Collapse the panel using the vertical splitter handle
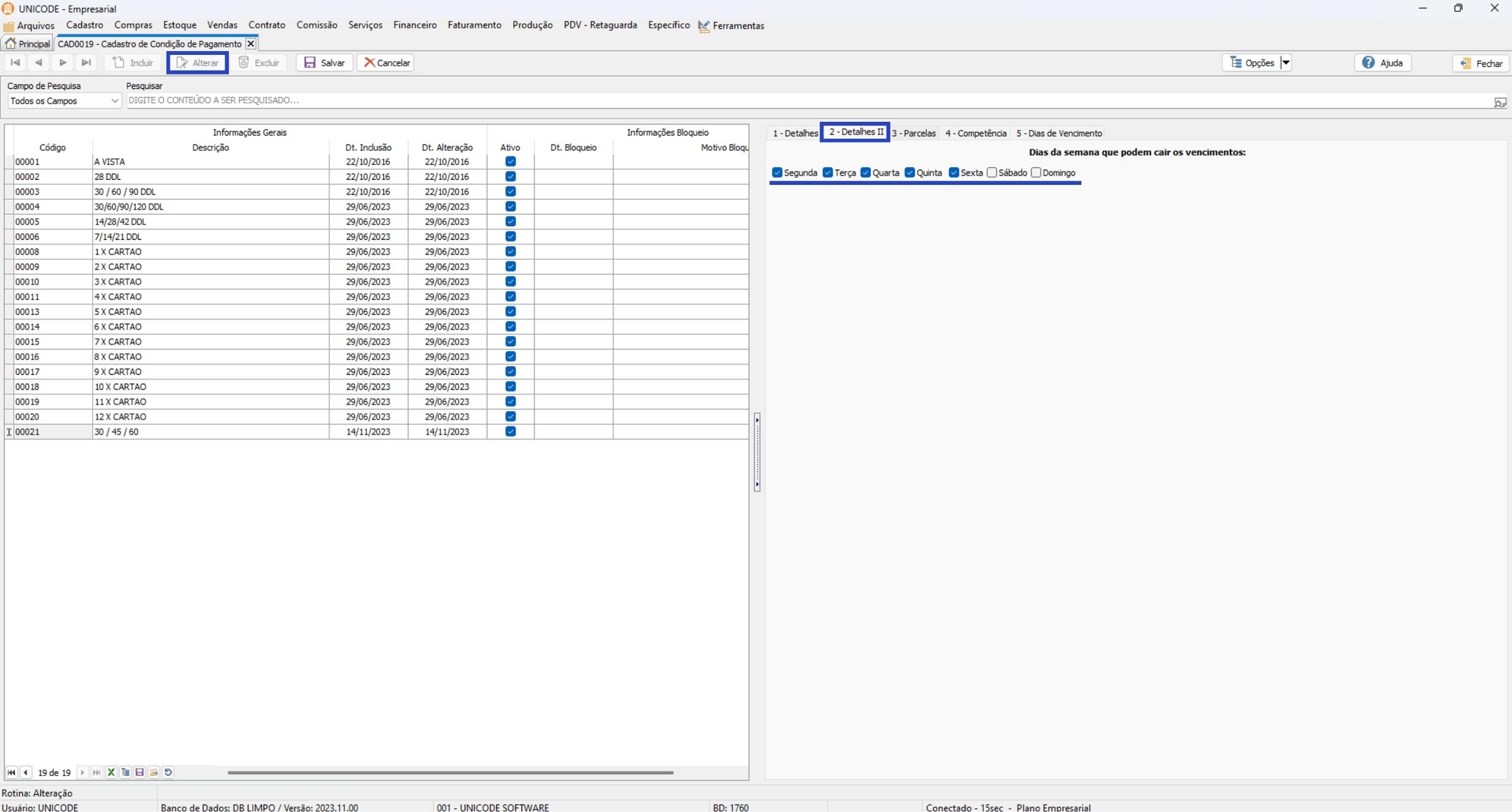This screenshot has width=1512, height=812. pyautogui.click(x=757, y=452)
